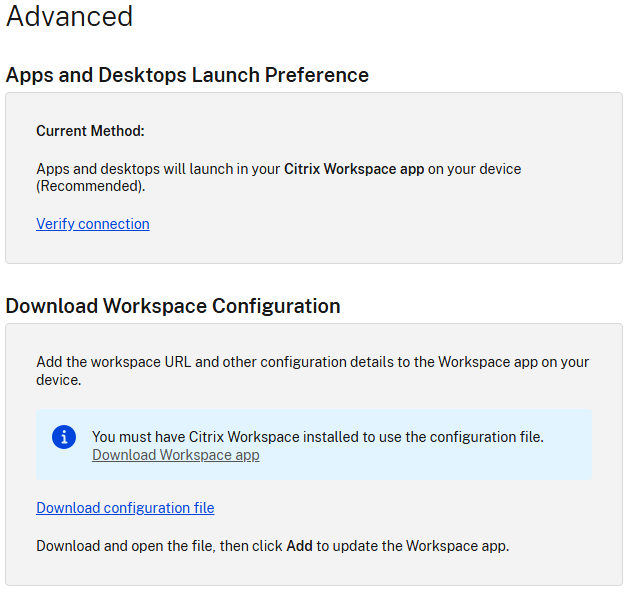
Task: Click the 'on your device' text after Citrix Workspace app
Action: click(x=475, y=169)
